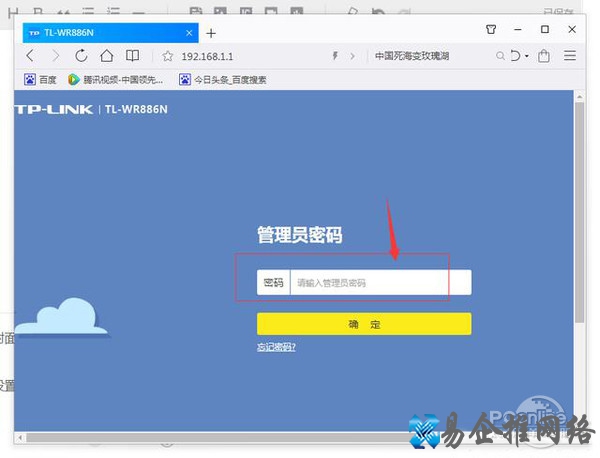Click the chevron next to the lightning icon
The height and width of the screenshot is (458, 600).
pos(352,56)
